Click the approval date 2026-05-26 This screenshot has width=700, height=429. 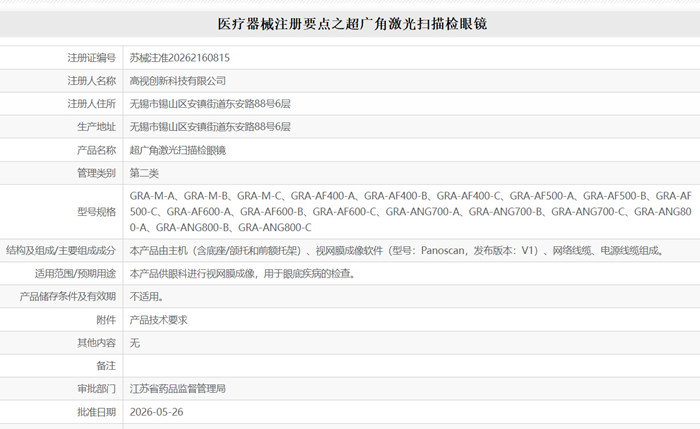[x=156, y=412]
